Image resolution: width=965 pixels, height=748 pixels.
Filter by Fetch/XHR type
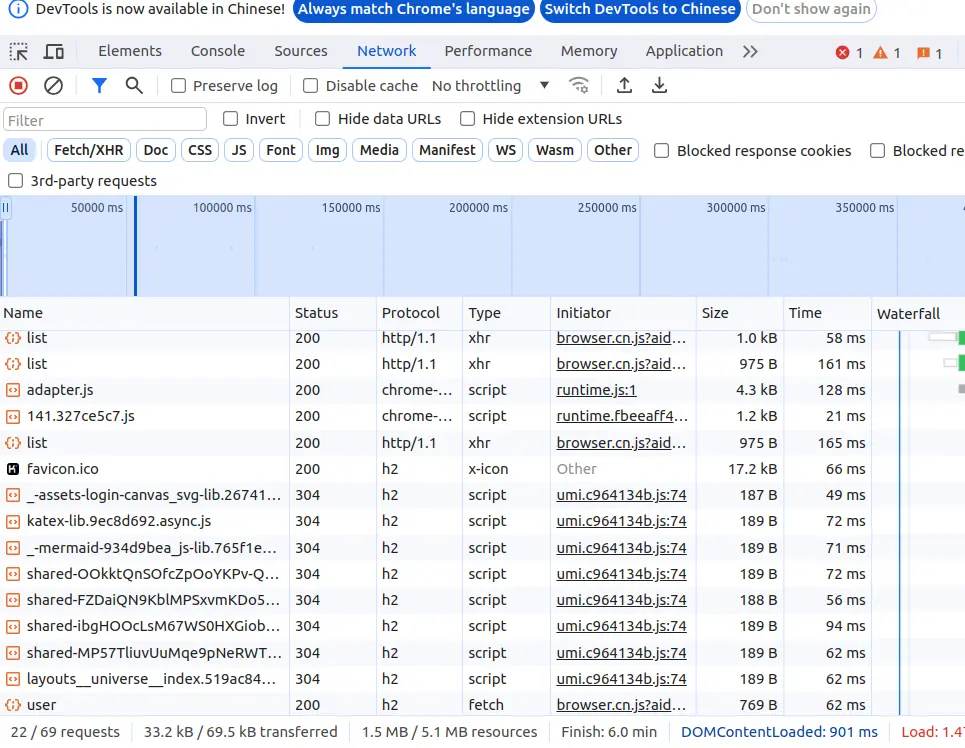(89, 150)
